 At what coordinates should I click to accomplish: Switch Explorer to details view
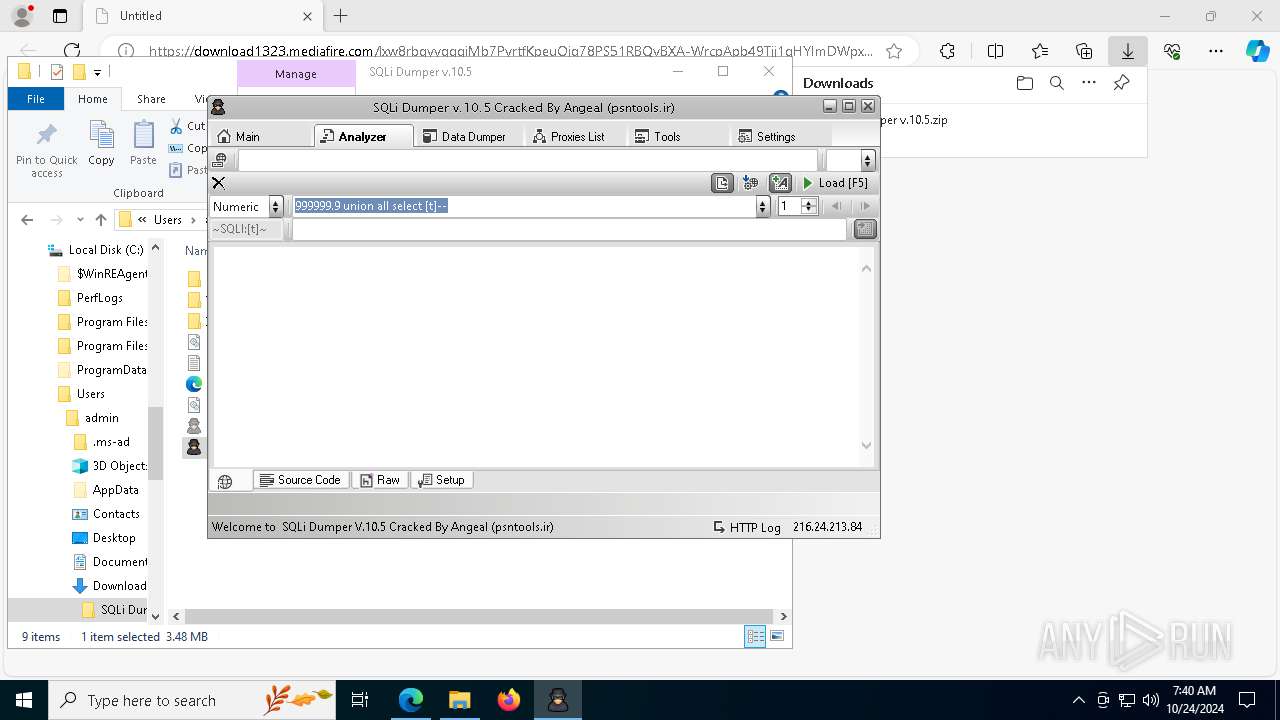(x=755, y=637)
